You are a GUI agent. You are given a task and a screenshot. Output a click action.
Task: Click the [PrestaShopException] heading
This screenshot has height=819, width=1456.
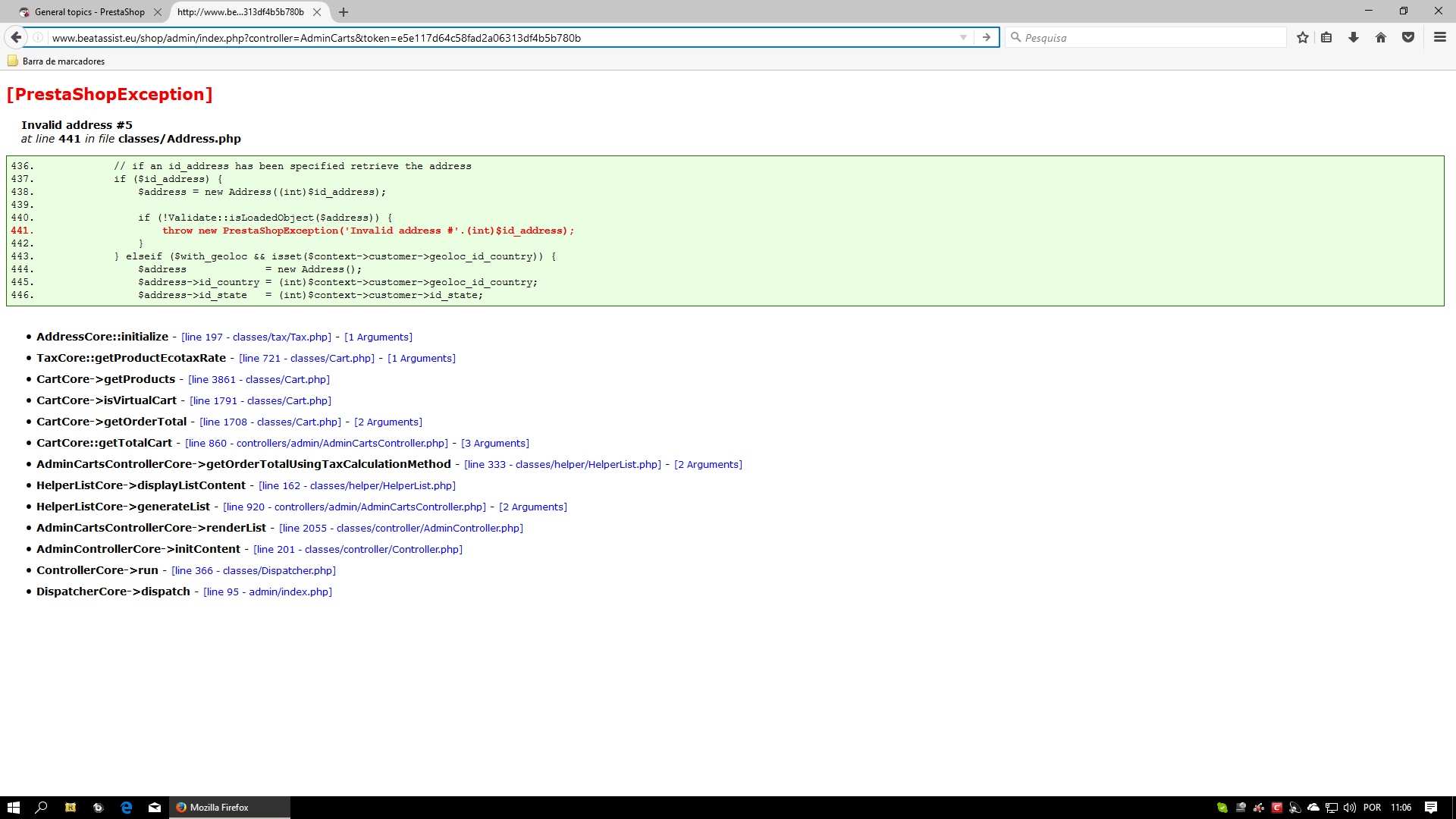(x=109, y=94)
